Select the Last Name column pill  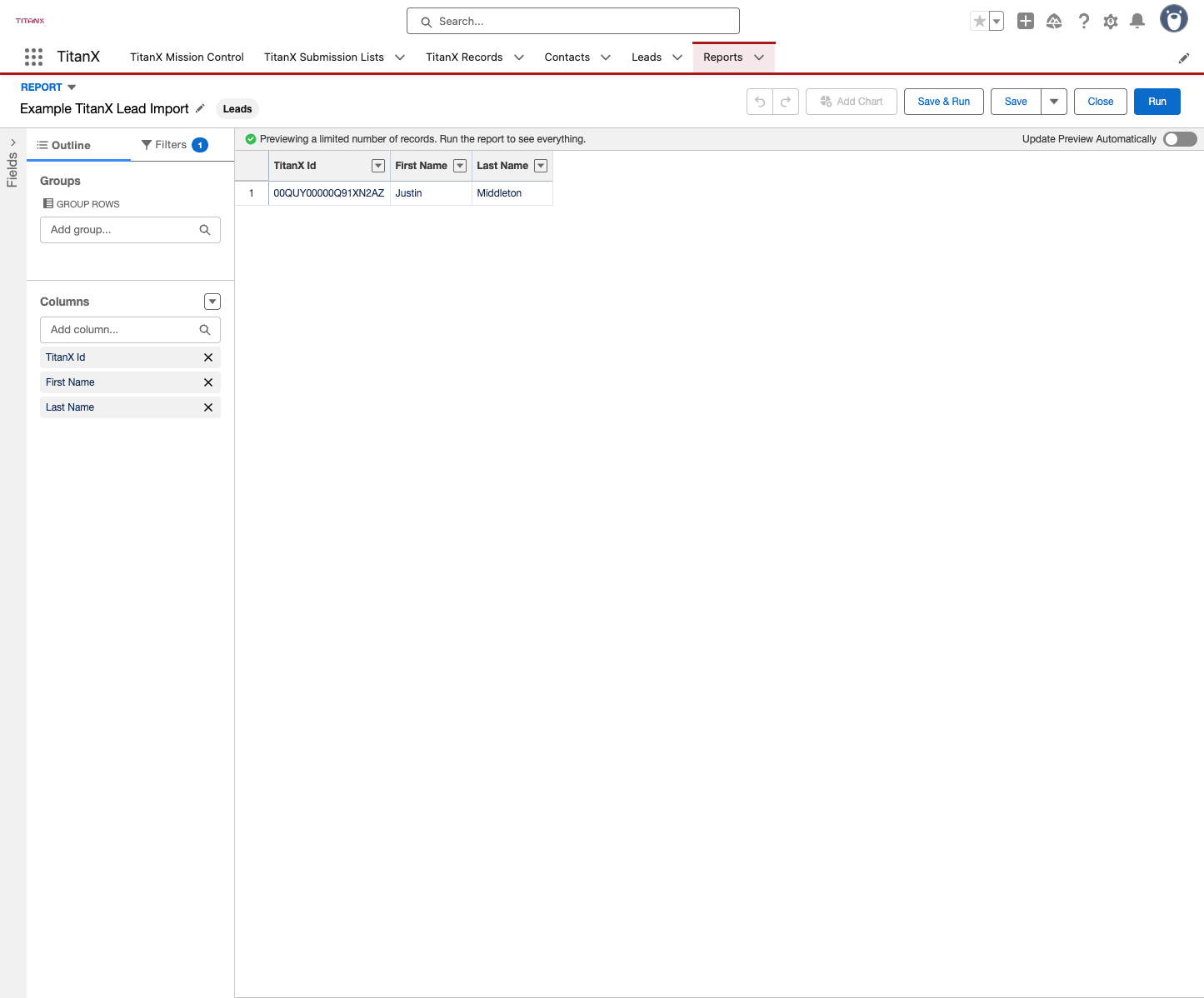coord(130,407)
